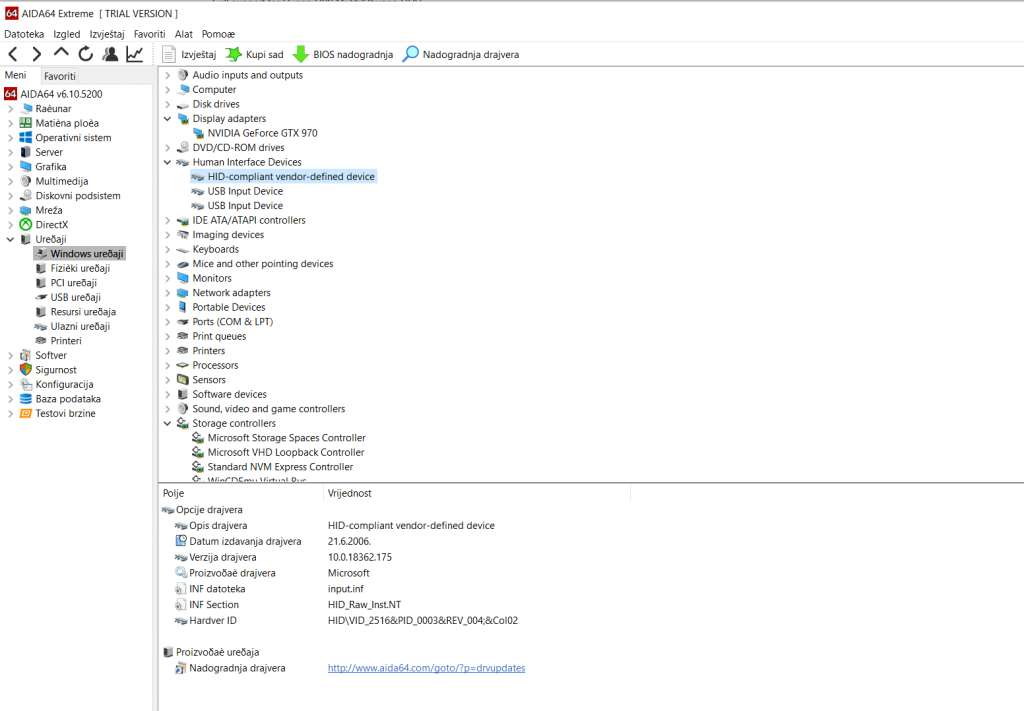Image resolution: width=1024 pixels, height=711 pixels.
Task: Expand the Softver sidebar node
Action: click(10, 355)
